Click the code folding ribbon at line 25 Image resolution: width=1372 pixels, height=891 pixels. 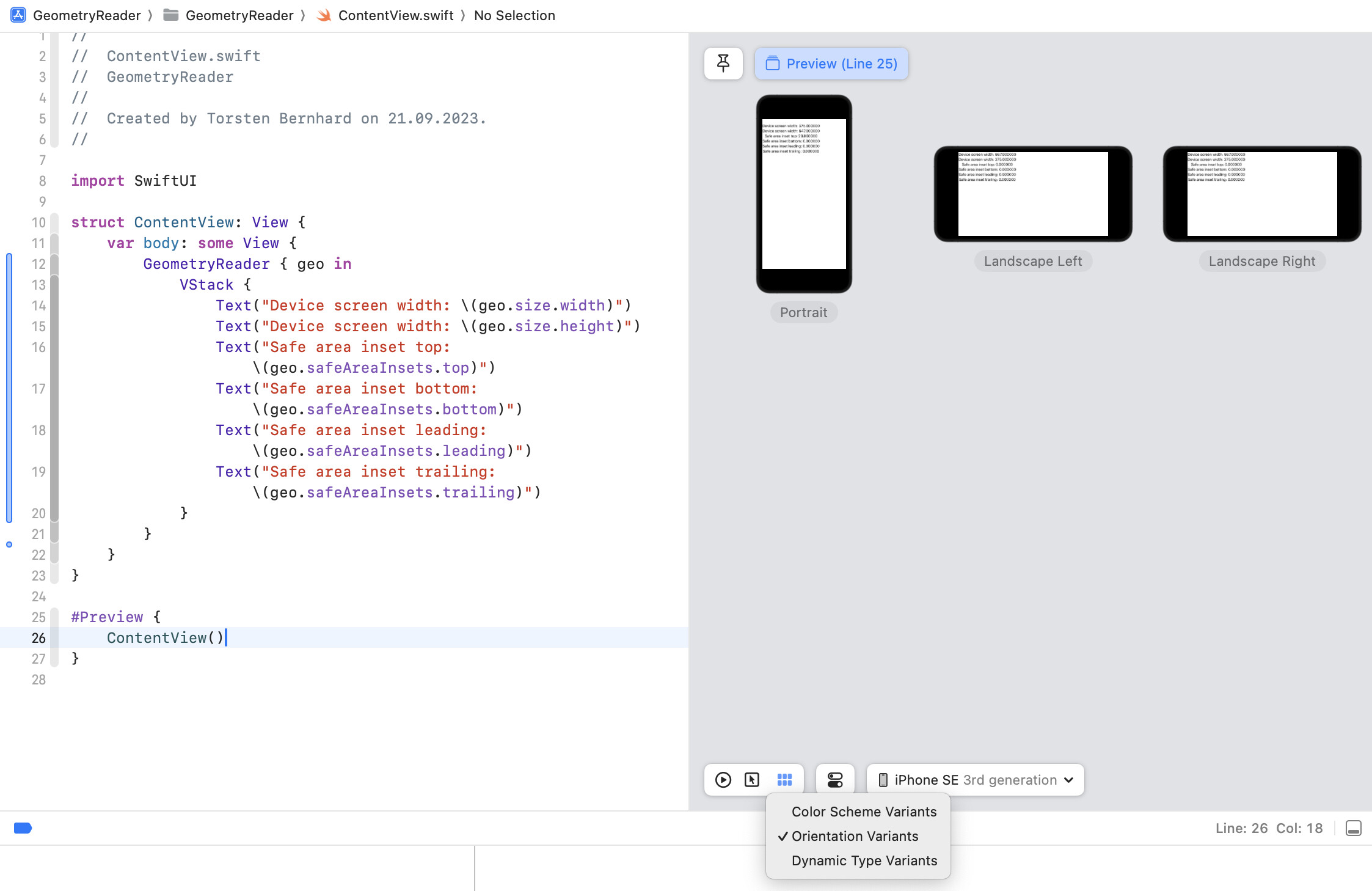[54, 617]
